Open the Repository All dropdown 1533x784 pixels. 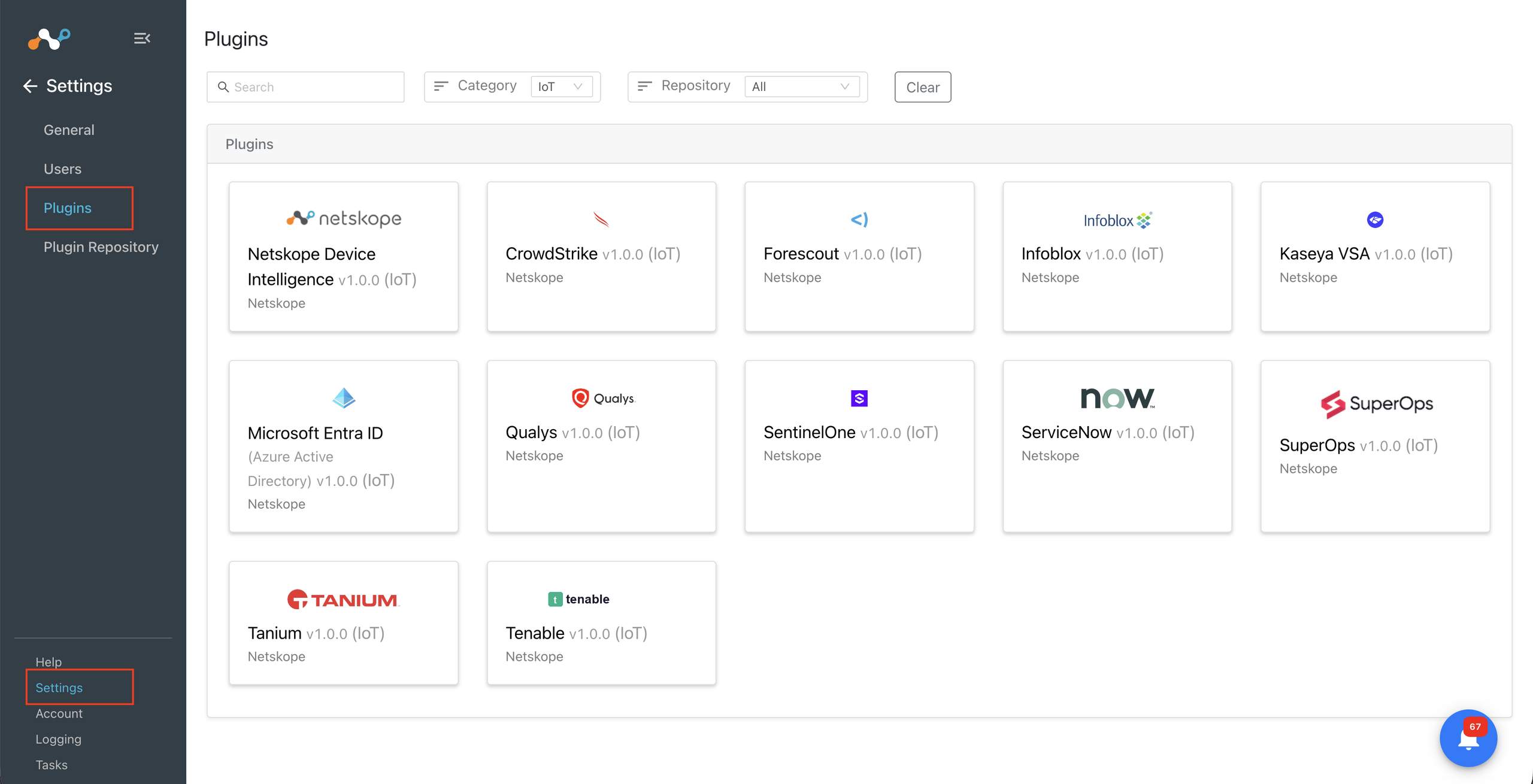point(802,87)
